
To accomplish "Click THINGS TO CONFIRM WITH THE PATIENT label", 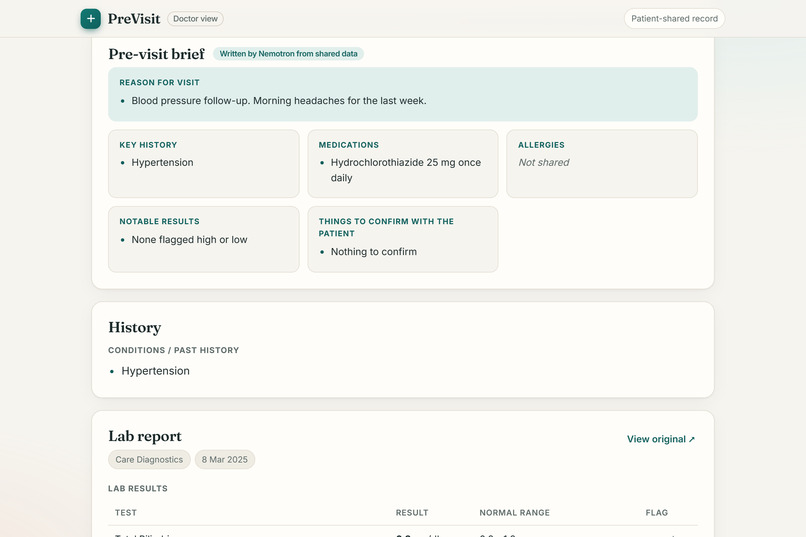I will [x=386, y=227].
